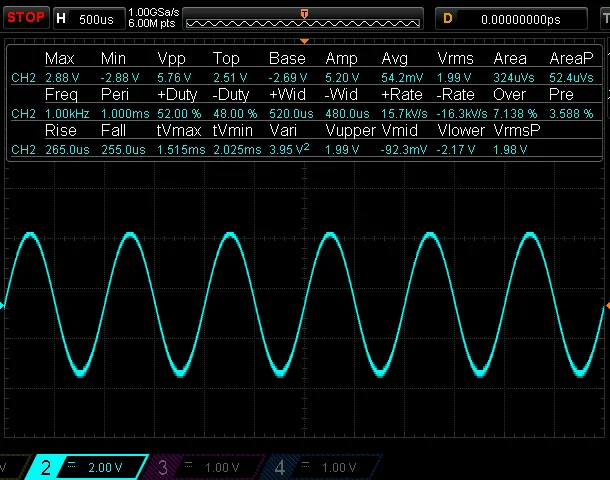
Task: Select the Freq measurement column header
Action: click(x=60, y=95)
